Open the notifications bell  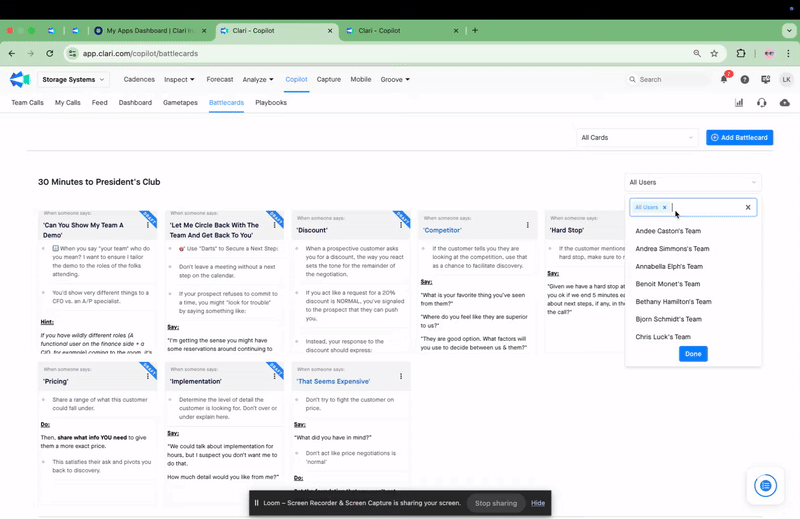pos(723,79)
